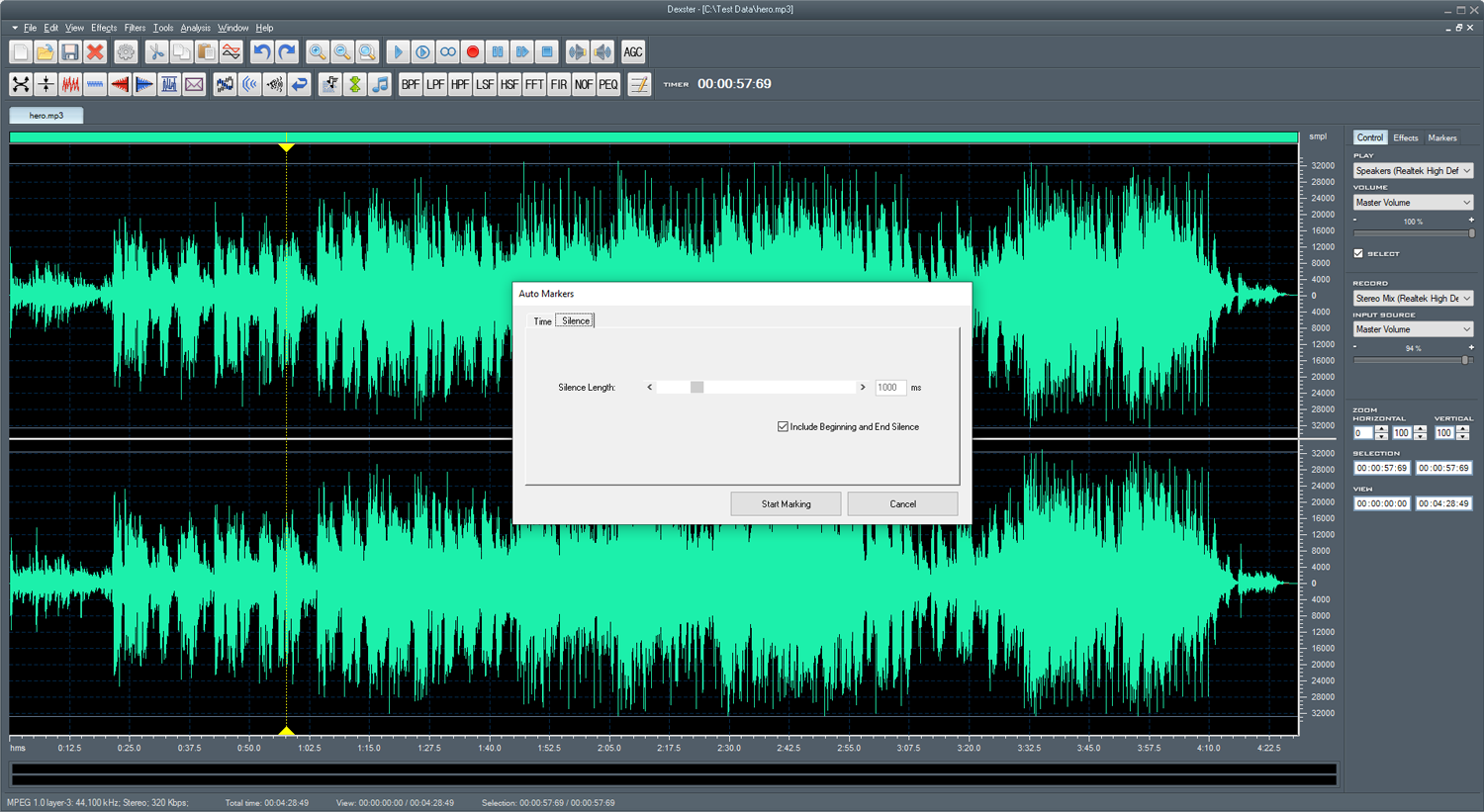Open the Analysis menu
Image resolution: width=1484 pixels, height=812 pixels.
click(195, 28)
